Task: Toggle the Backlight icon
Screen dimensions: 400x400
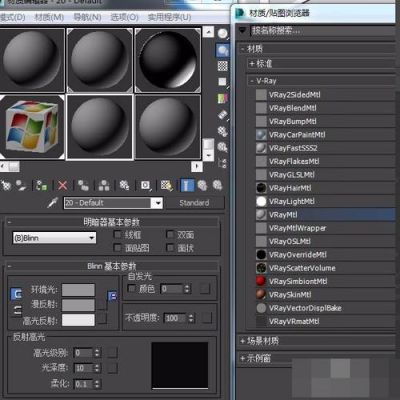Action: click(x=223, y=51)
